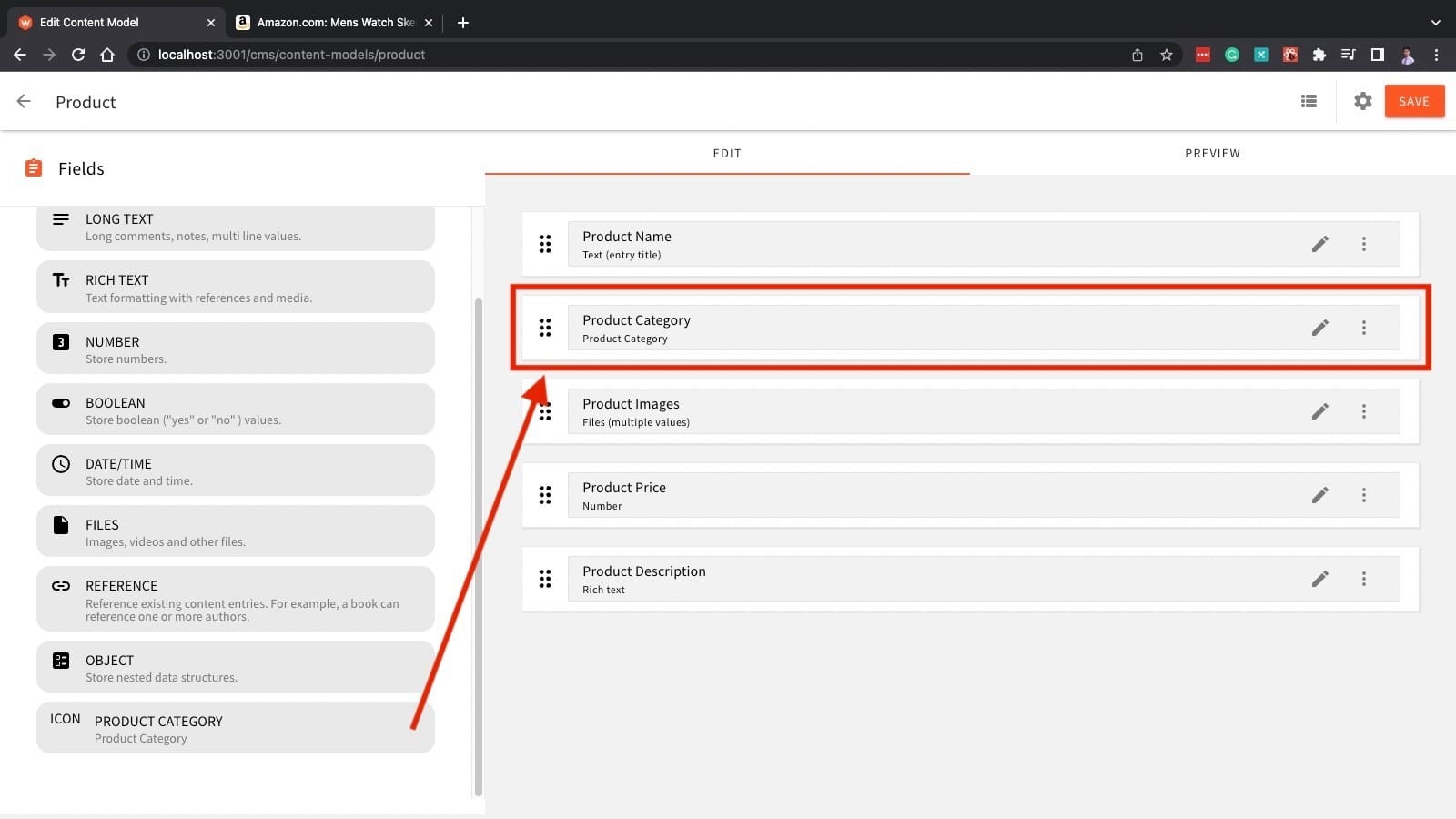Switch to the Amazon Mens Watch browser tab
1456x819 pixels.
click(x=328, y=22)
